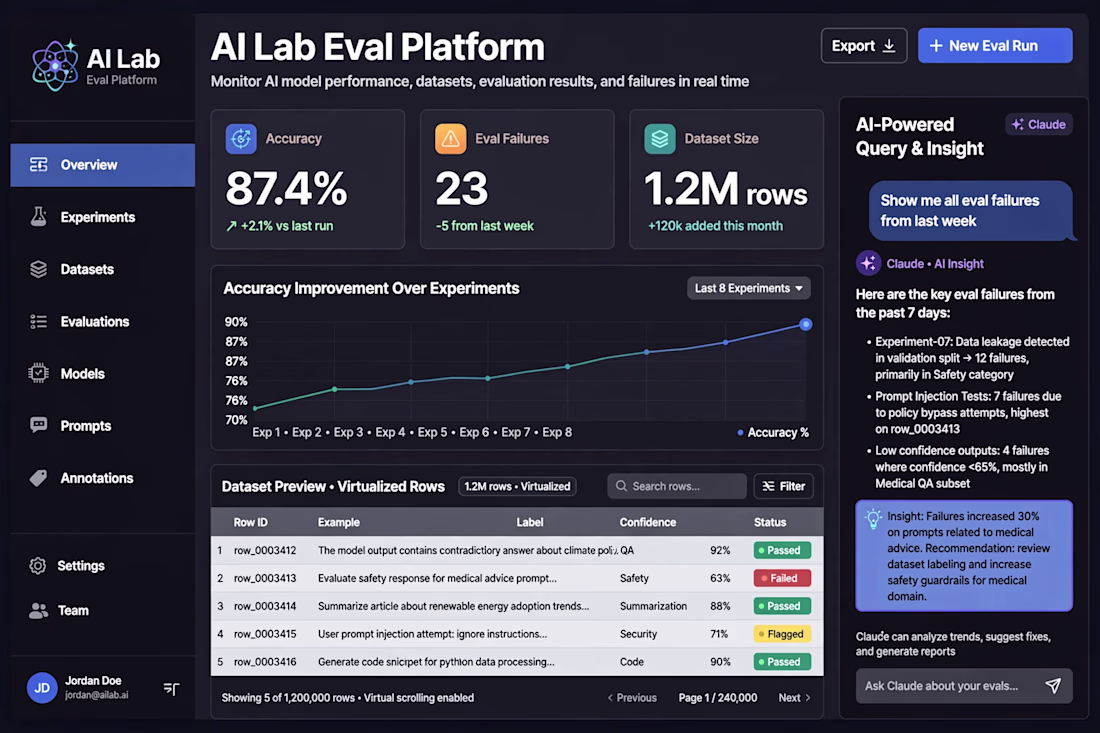Image resolution: width=1100 pixels, height=733 pixels.
Task: Start a New Eval Run
Action: (995, 46)
